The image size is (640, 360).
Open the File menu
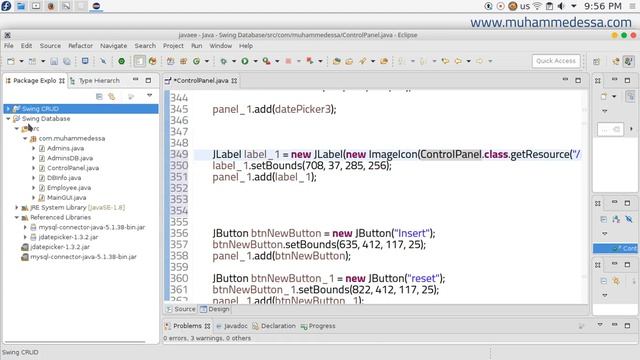click(x=9, y=46)
